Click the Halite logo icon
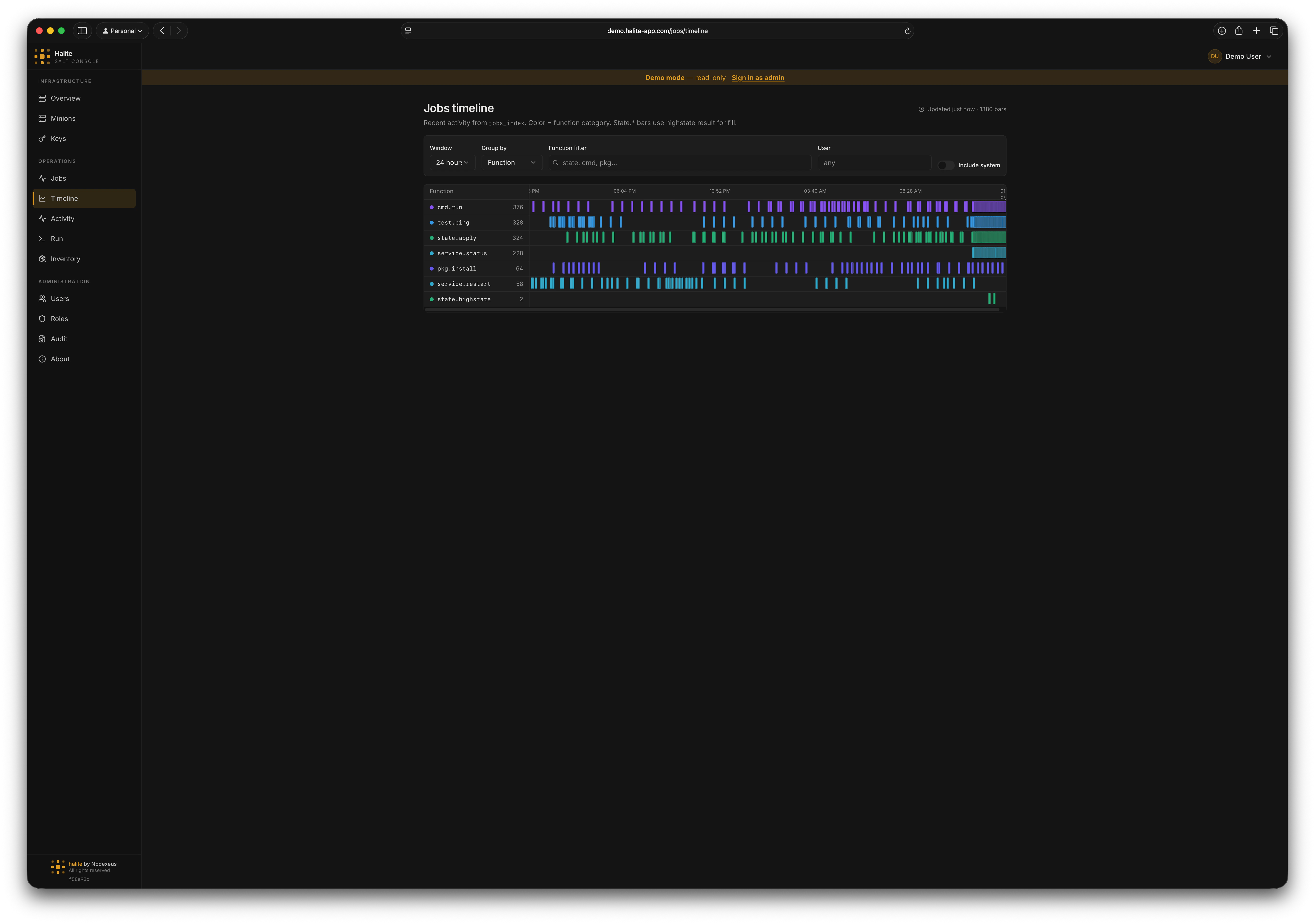 (42, 57)
